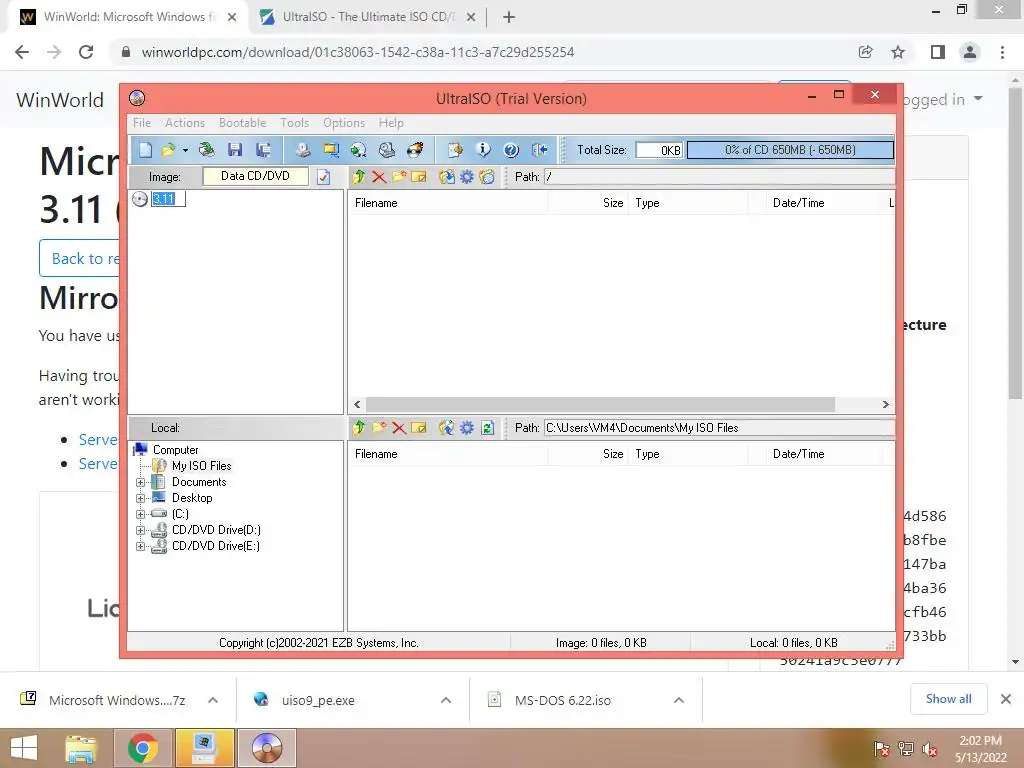Screen dimensions: 1024x768
Task: Click the Rename icon in Local pane toolbar
Action: point(419,428)
